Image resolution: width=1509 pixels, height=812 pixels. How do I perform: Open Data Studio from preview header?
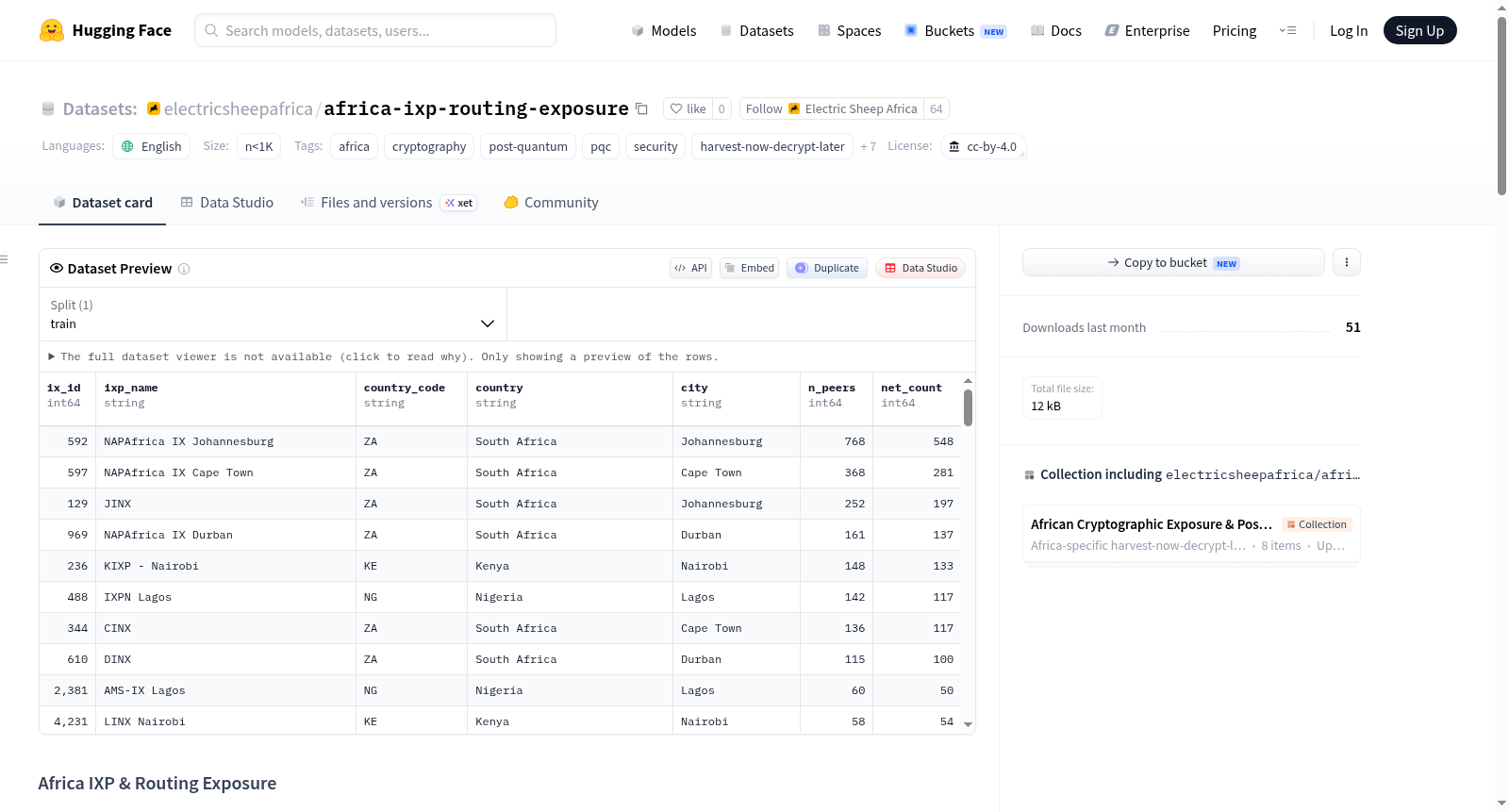920,268
